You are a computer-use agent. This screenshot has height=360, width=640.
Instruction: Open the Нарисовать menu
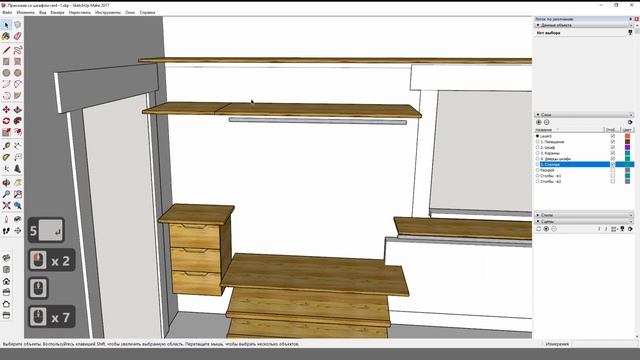(x=80, y=13)
